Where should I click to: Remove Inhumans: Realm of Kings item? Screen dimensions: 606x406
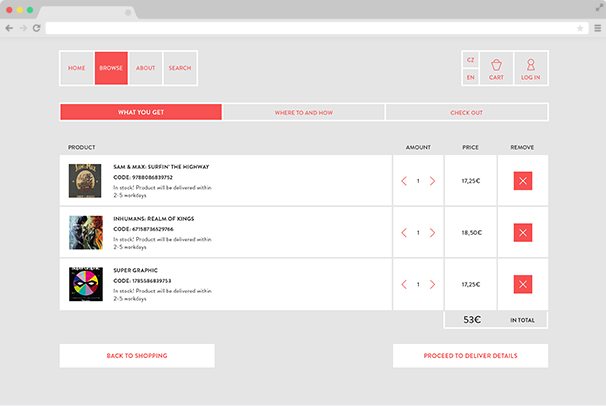522,232
